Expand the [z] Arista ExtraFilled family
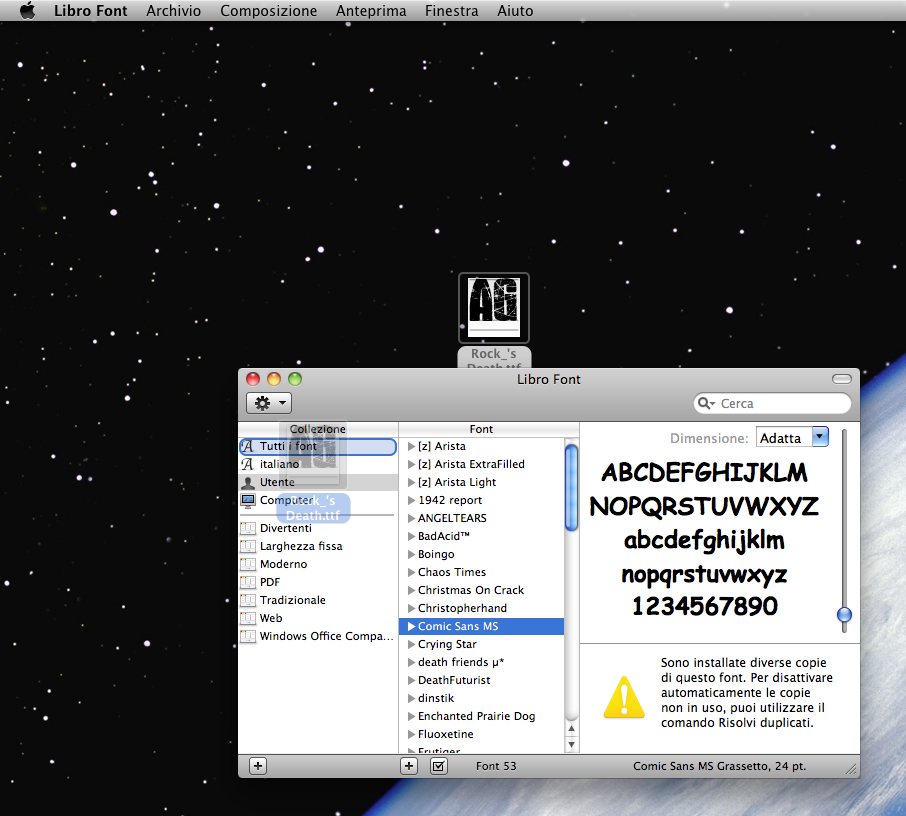906x816 pixels. 411,464
